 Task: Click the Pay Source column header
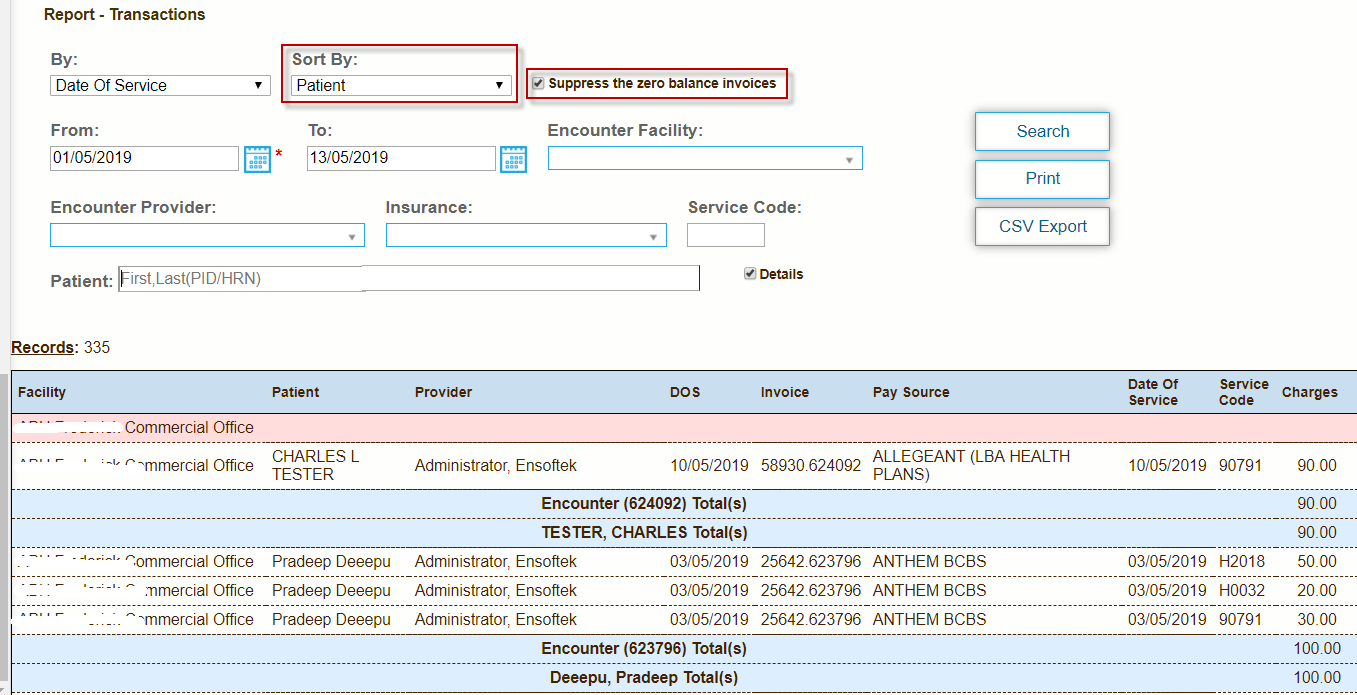pos(910,393)
